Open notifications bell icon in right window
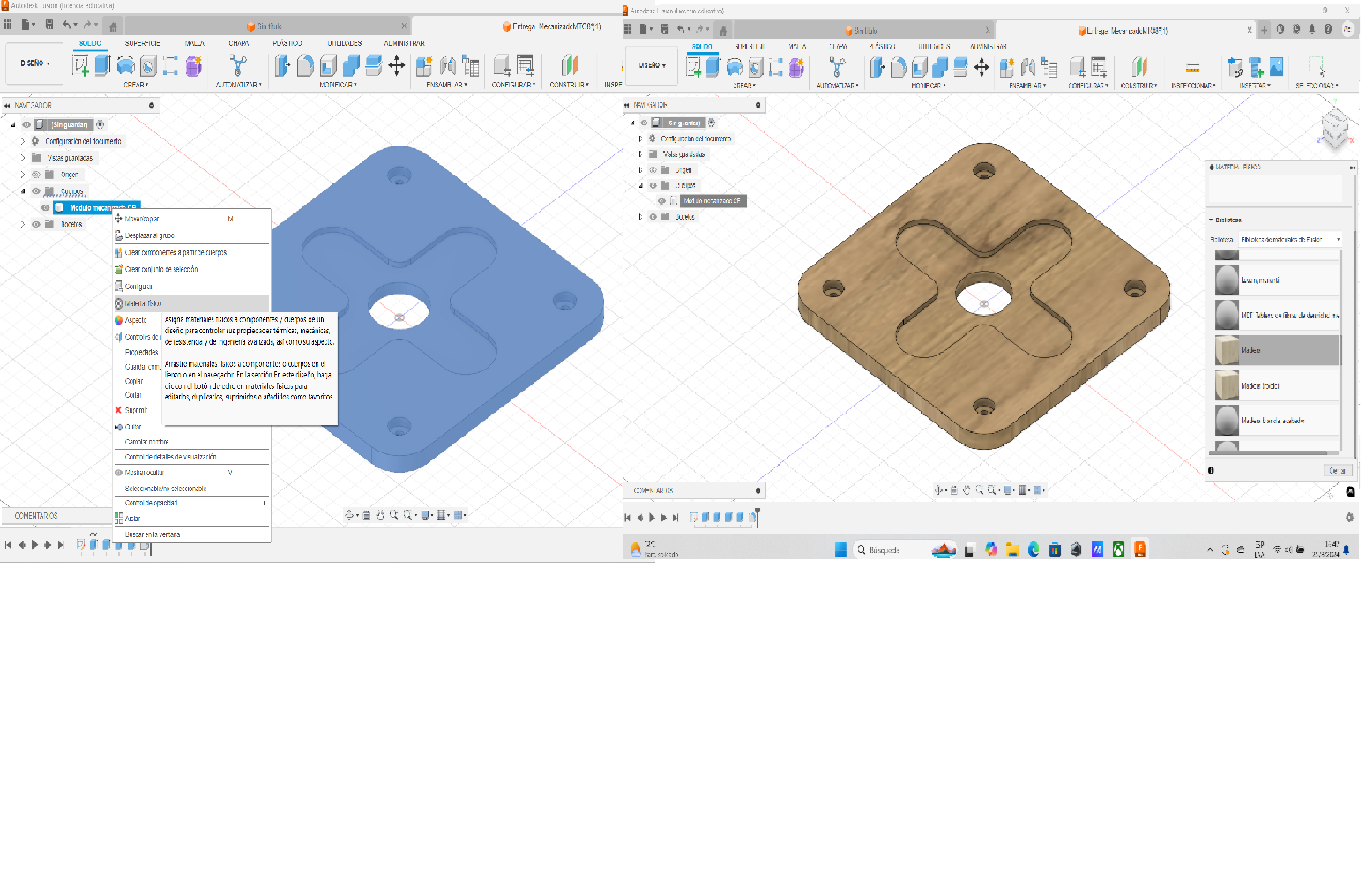Screen dimensions: 1366x896 click(1311, 29)
